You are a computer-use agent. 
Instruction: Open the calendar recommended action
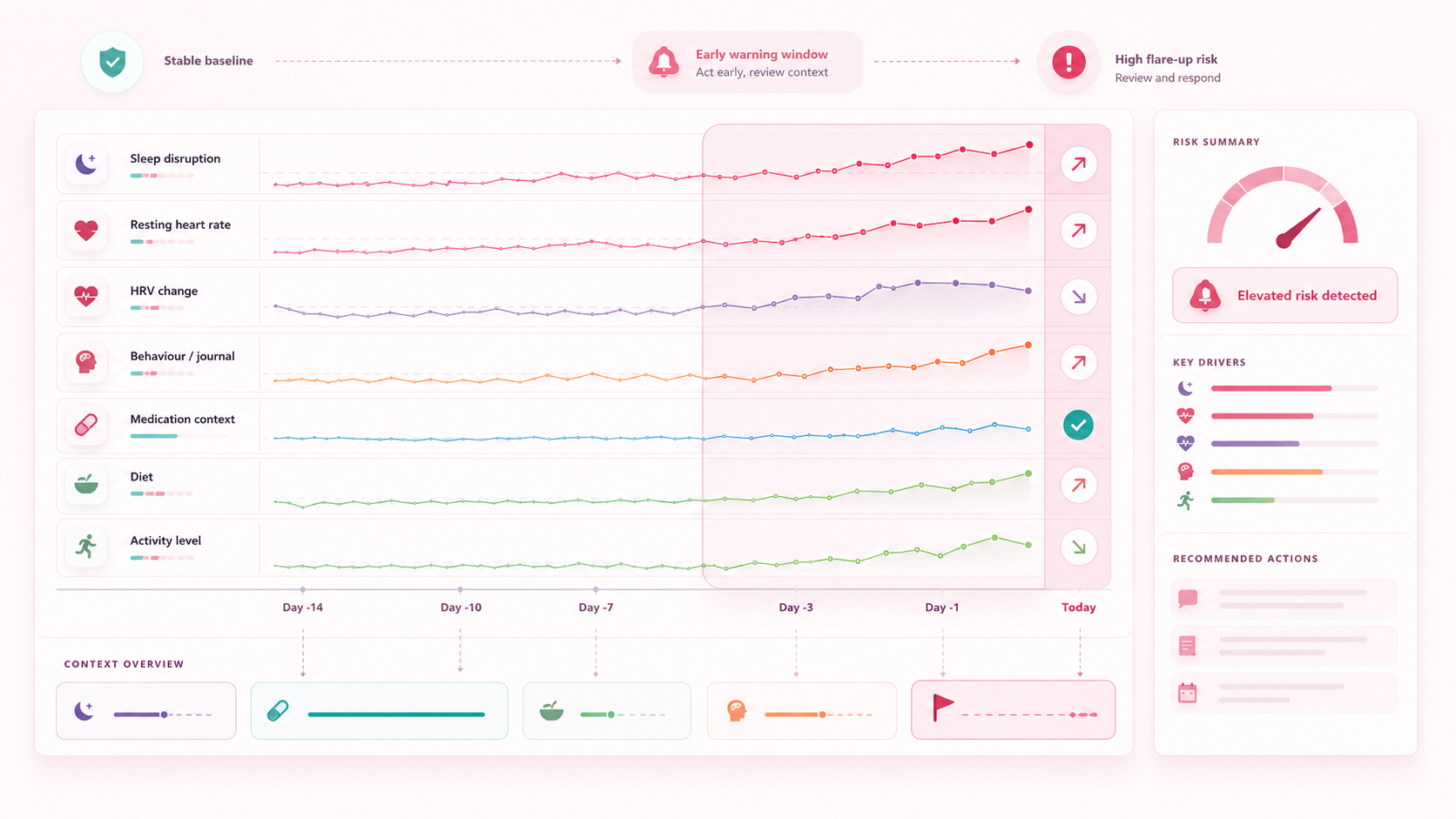click(1285, 693)
